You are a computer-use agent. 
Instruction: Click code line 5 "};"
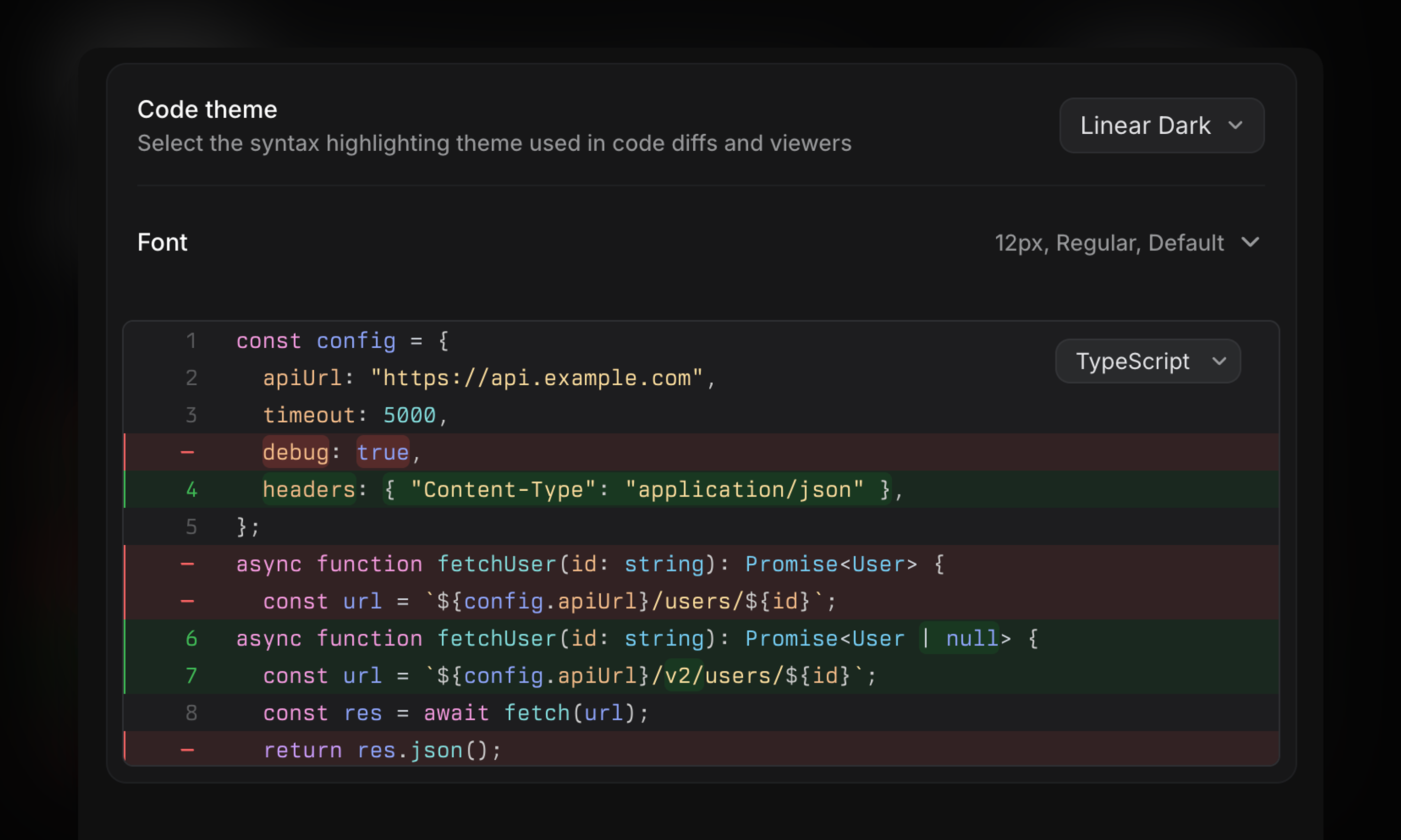coord(701,527)
